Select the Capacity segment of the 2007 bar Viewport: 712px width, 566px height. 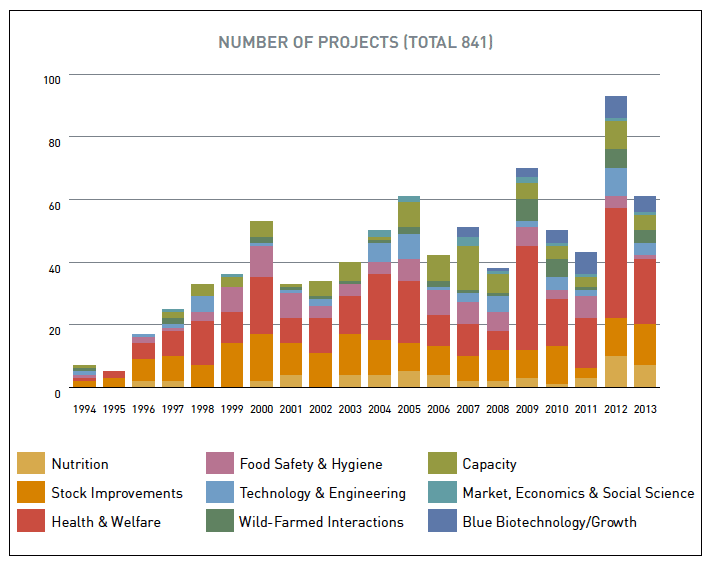tap(468, 268)
